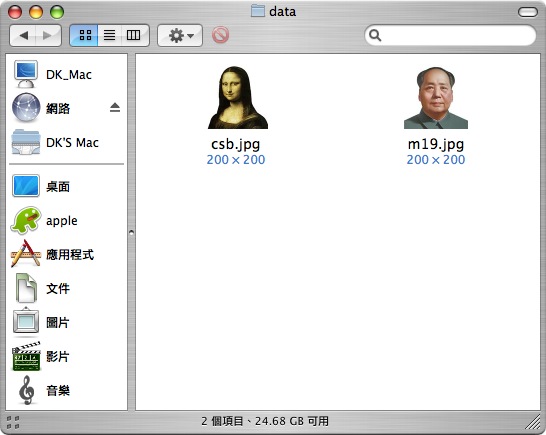The image size is (546, 435).
Task: Switch to list view
Action: point(109,35)
